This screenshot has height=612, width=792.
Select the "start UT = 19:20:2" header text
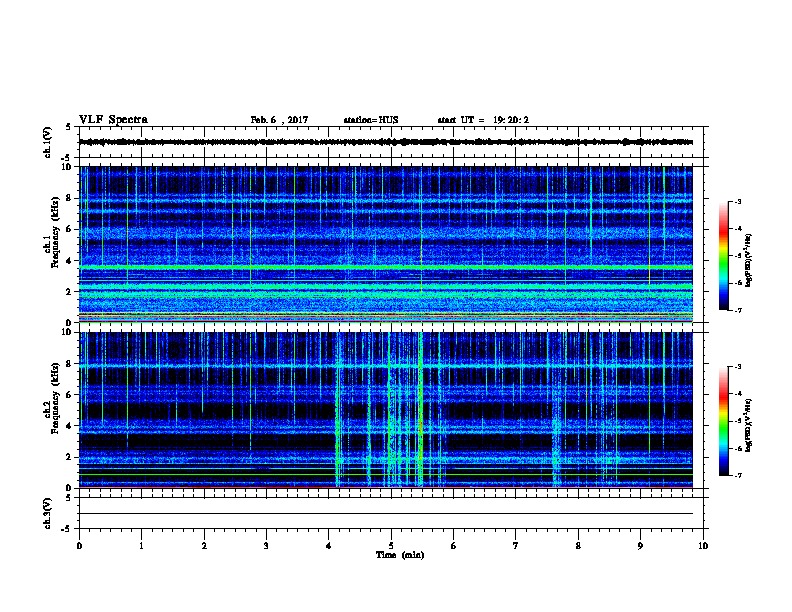(x=483, y=120)
